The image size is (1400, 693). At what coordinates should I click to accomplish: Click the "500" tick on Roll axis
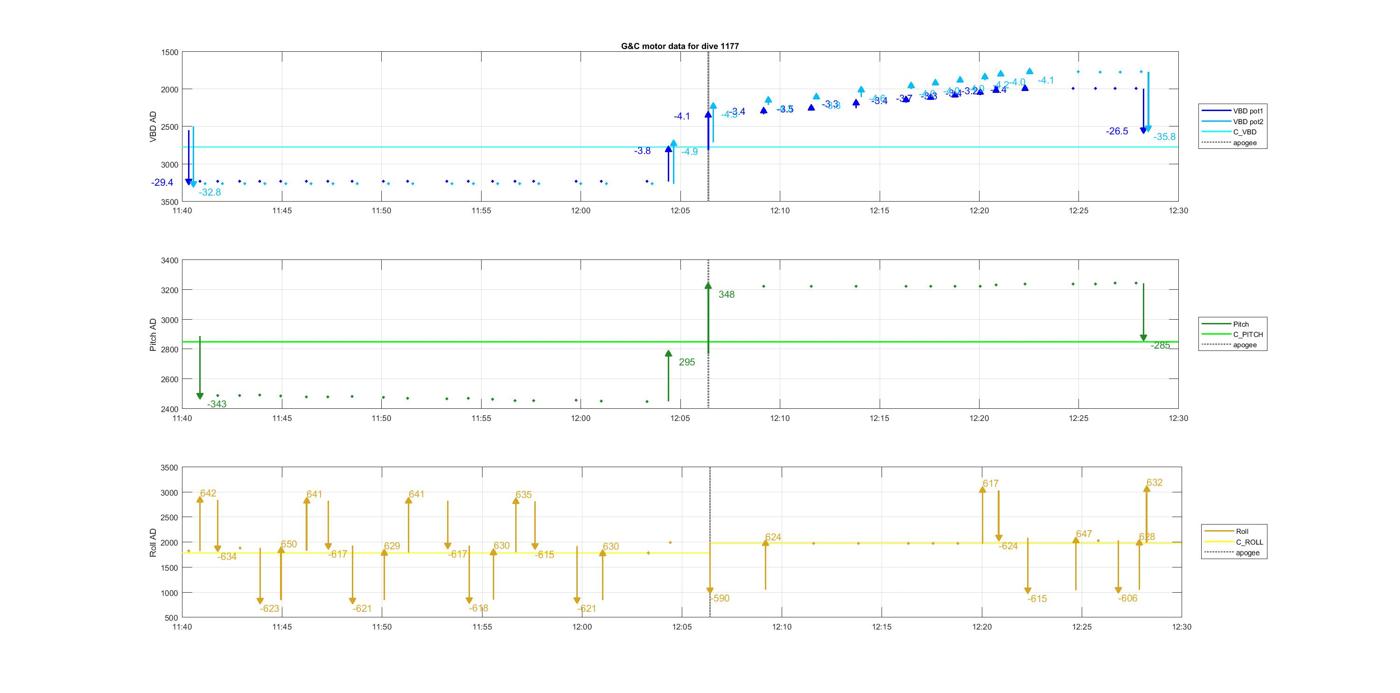coord(172,618)
